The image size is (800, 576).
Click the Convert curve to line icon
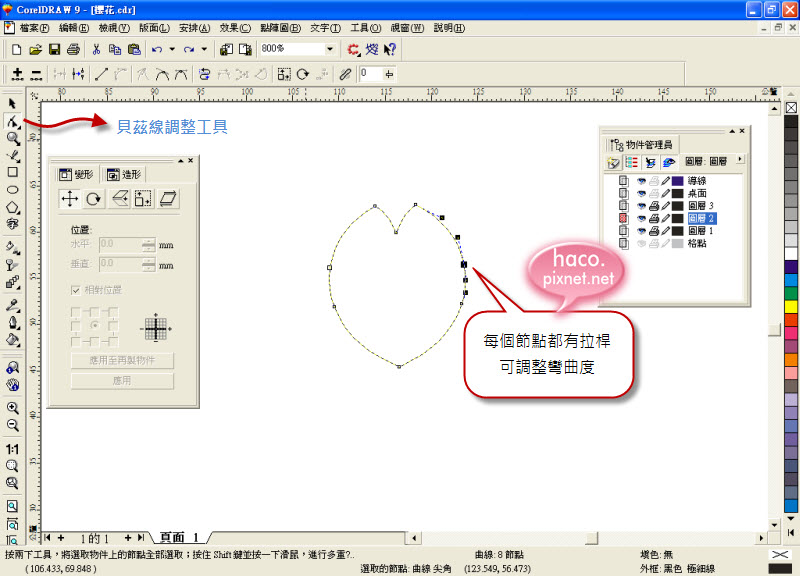[101, 74]
